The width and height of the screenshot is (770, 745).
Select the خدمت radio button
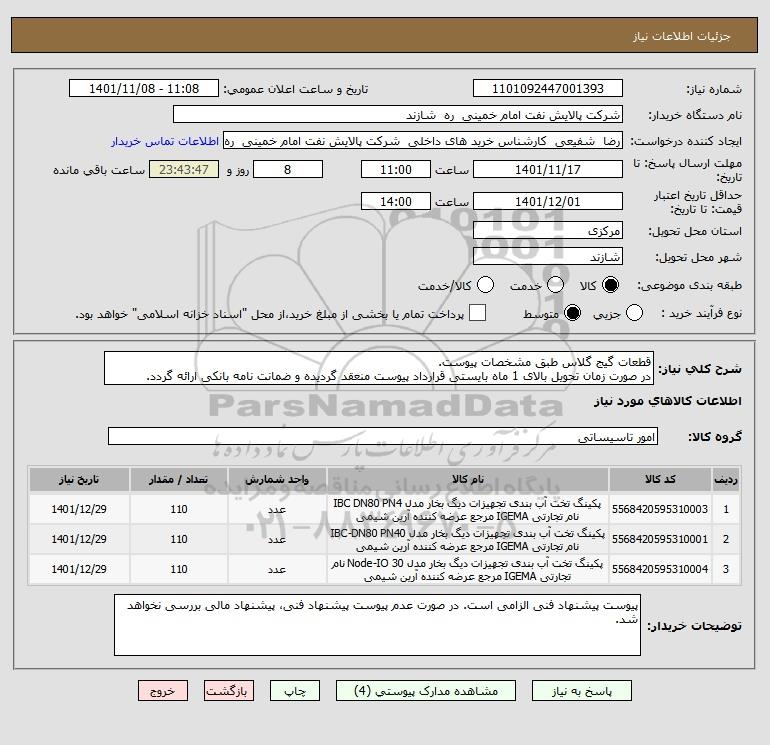pos(555,285)
